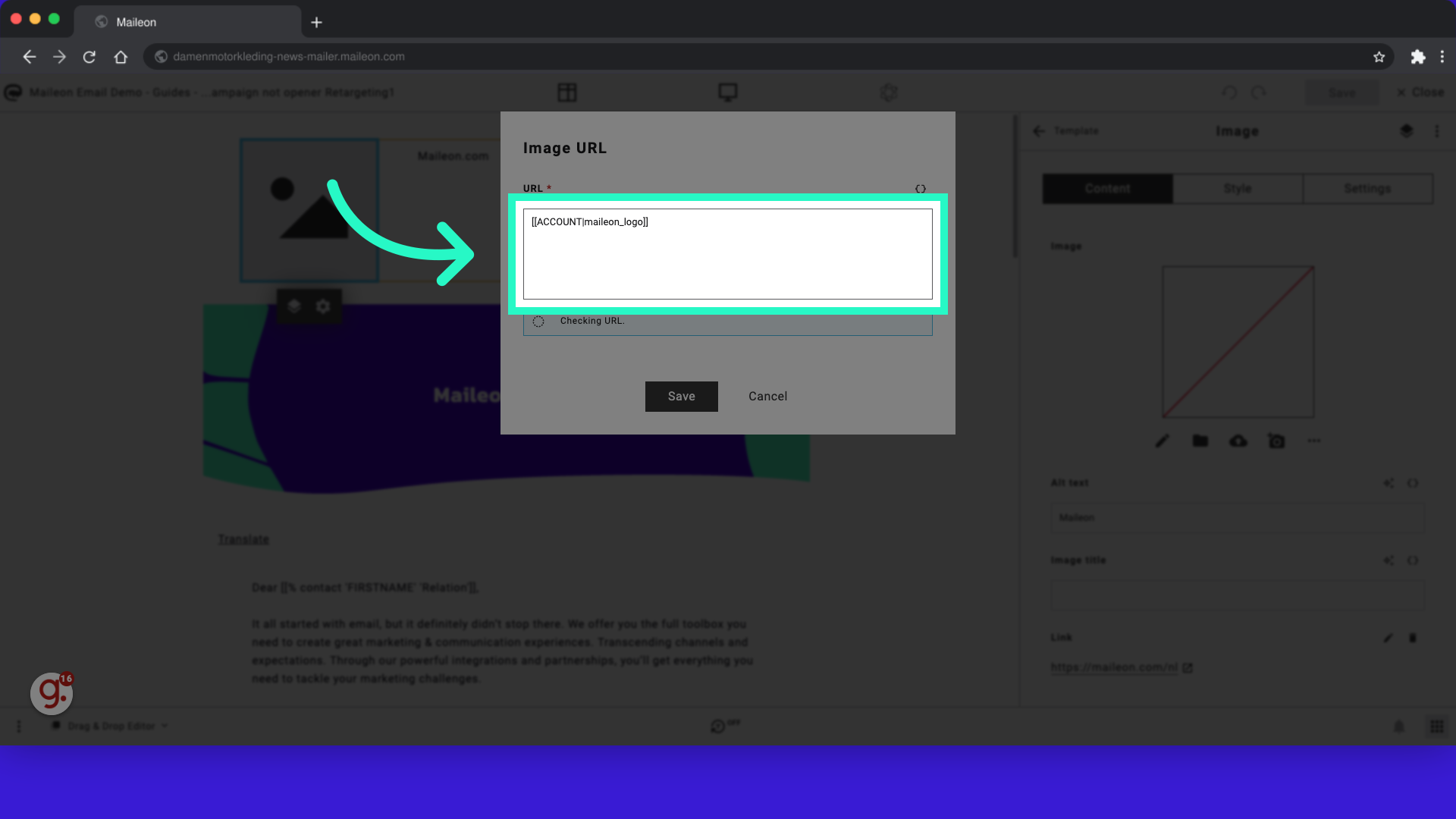Toggle the Alt text personalization icon

(1414, 483)
